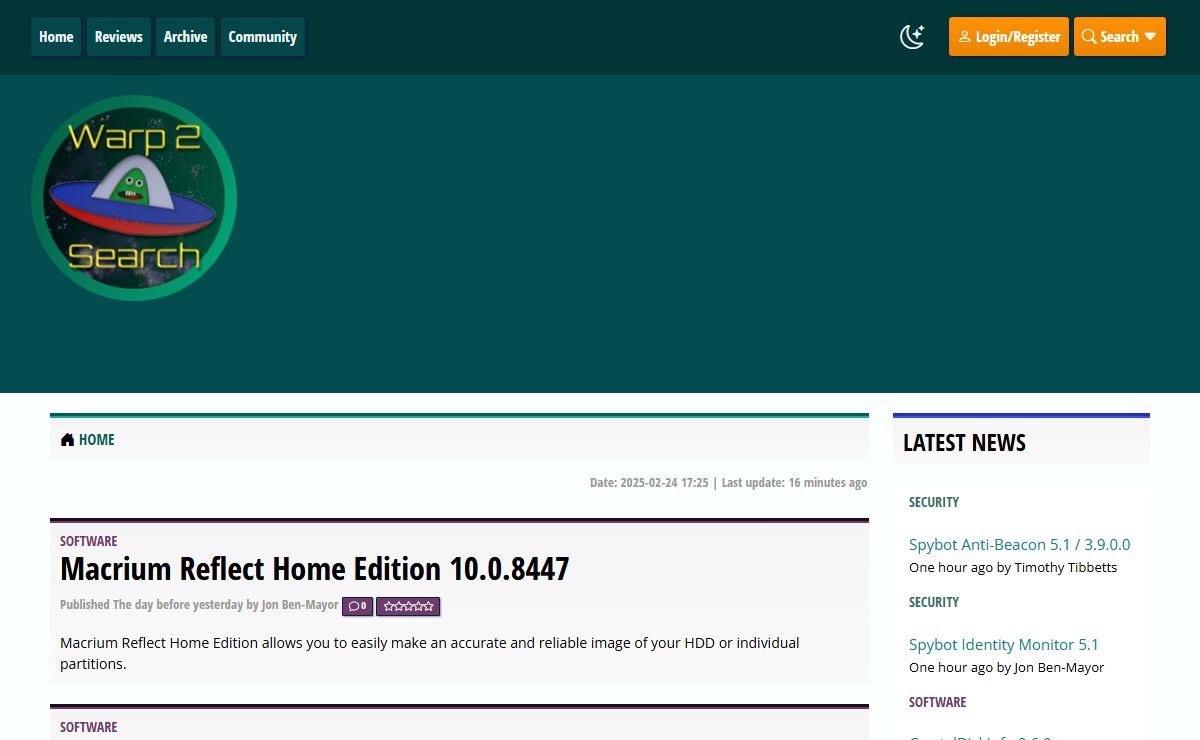Click the comments count badge for Macrium Reflect
This screenshot has height=740, width=1200.
(x=357, y=606)
